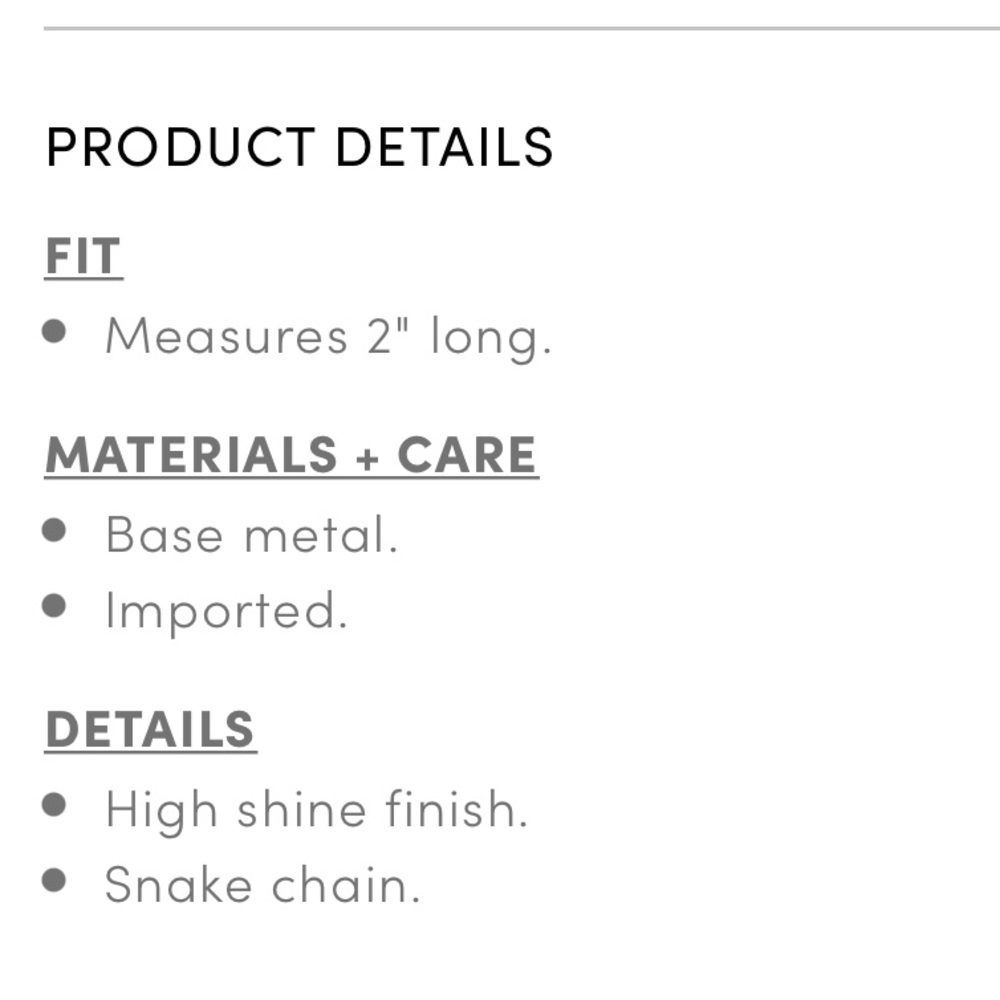1000x1000 pixels.
Task: Open the MATERIALS + CARE underlined heading
Action: 291,455
